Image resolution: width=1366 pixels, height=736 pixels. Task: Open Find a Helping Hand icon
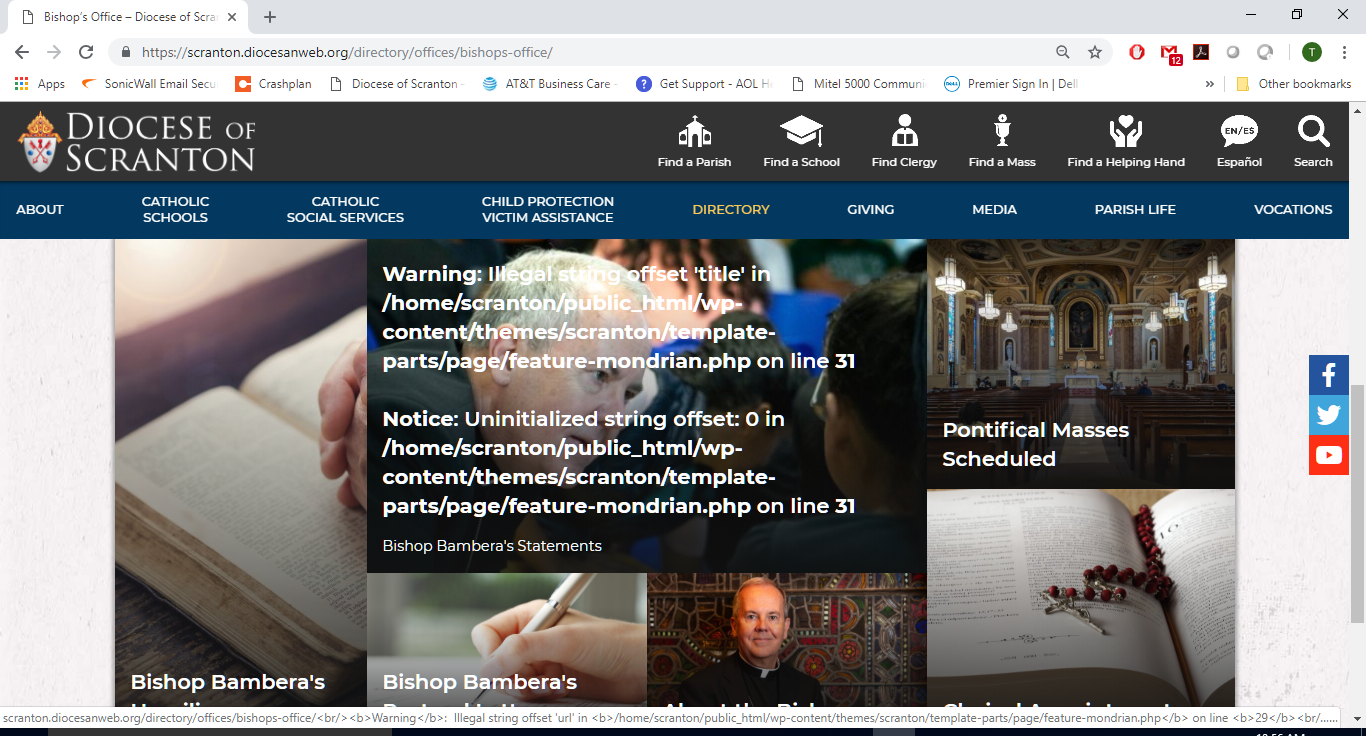(x=1125, y=132)
